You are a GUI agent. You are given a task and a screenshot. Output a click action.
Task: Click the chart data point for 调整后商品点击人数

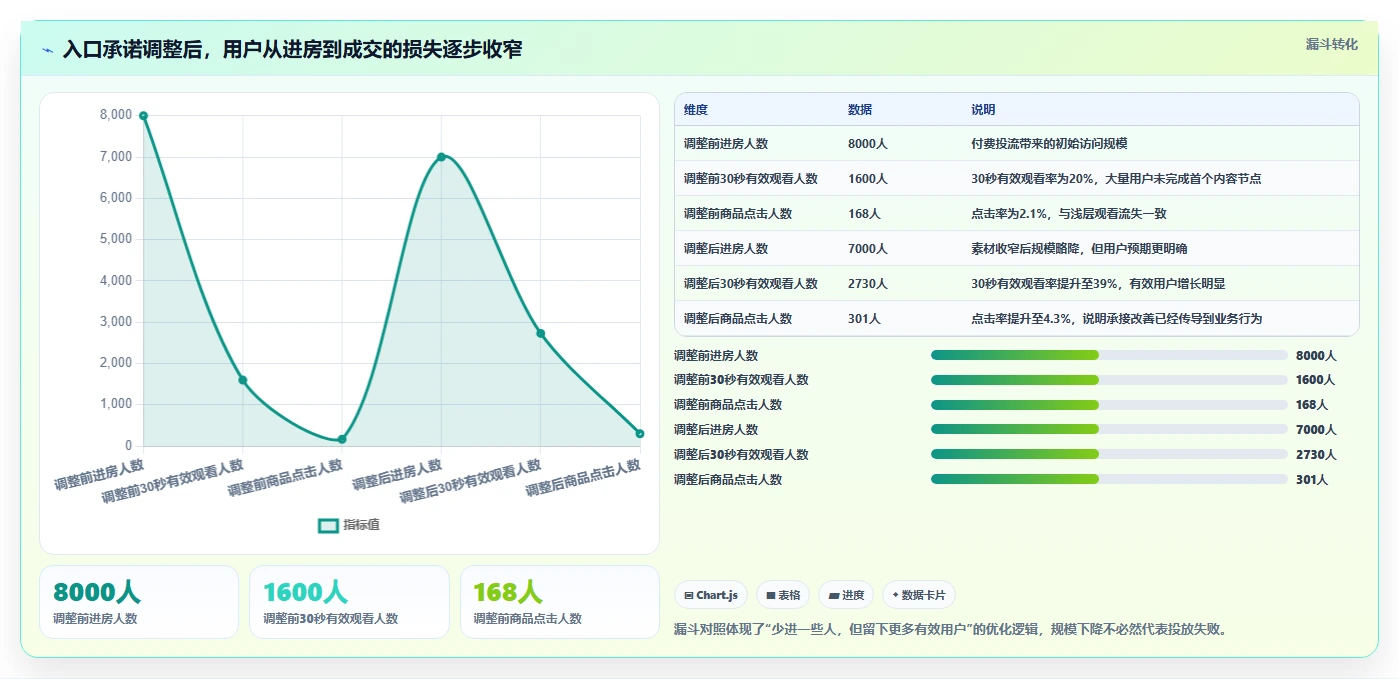640,433
